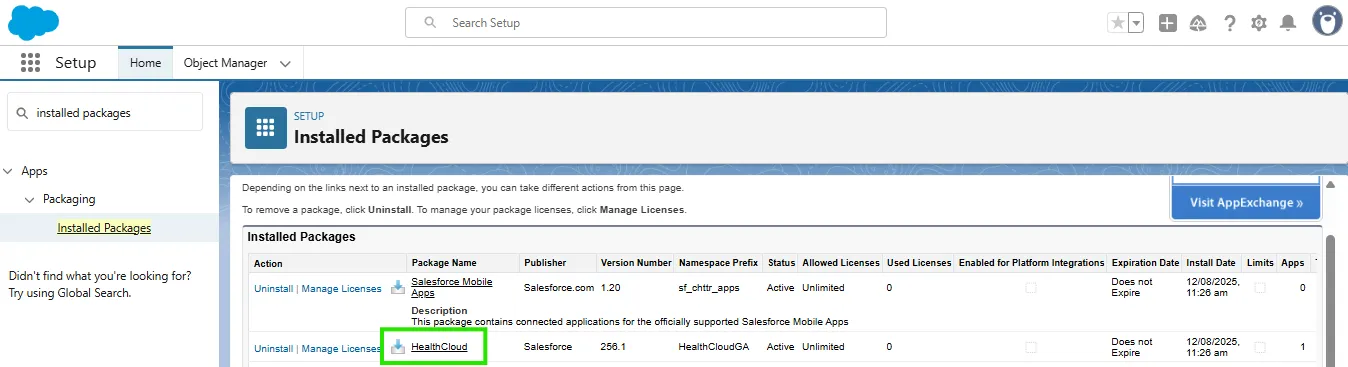Click the Status column header

(781, 263)
